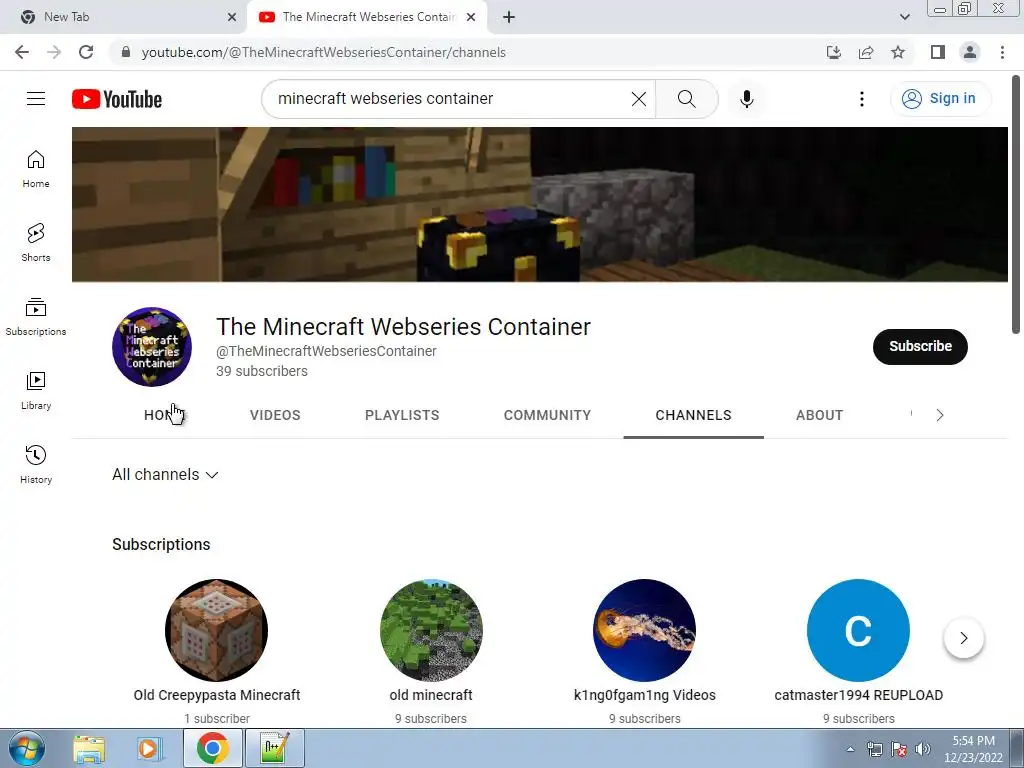Viewport: 1024px width, 768px height.
Task: Open Library in the left sidebar
Action: click(36, 391)
